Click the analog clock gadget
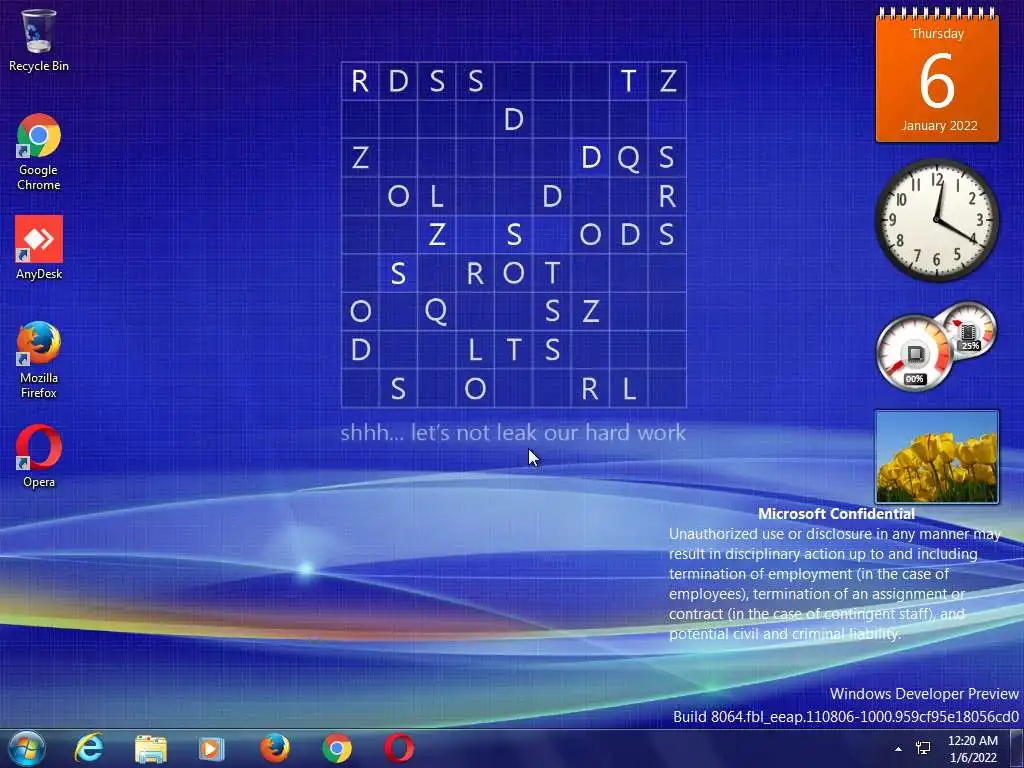This screenshot has width=1024, height=768. (x=937, y=220)
